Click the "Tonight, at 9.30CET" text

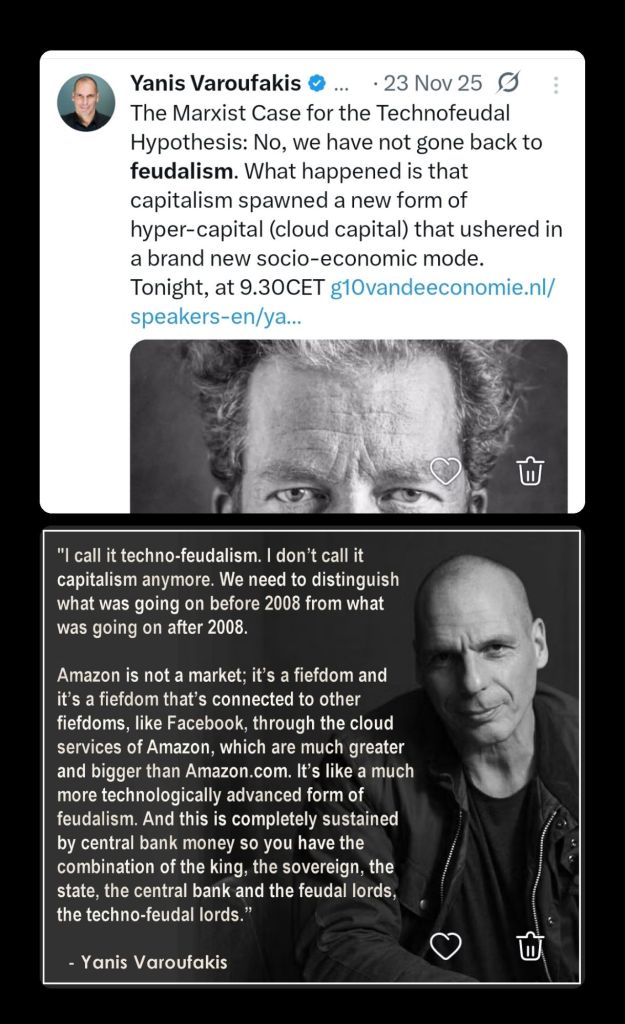[226, 288]
